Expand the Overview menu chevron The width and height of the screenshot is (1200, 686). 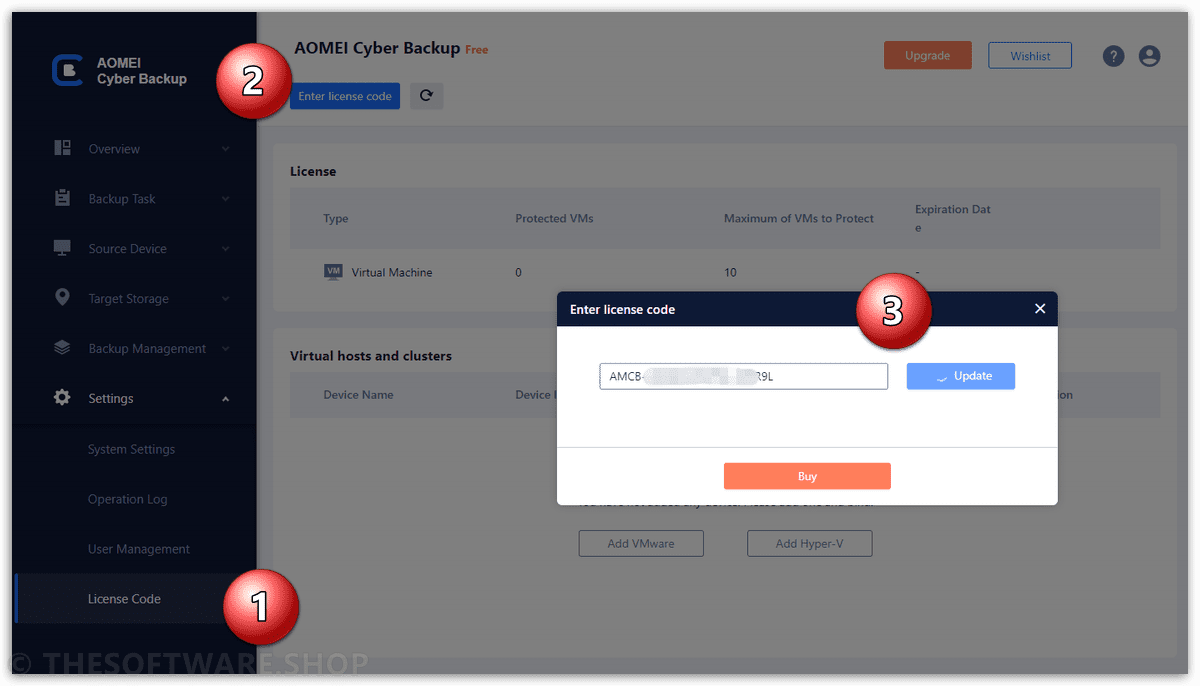pyautogui.click(x=225, y=149)
